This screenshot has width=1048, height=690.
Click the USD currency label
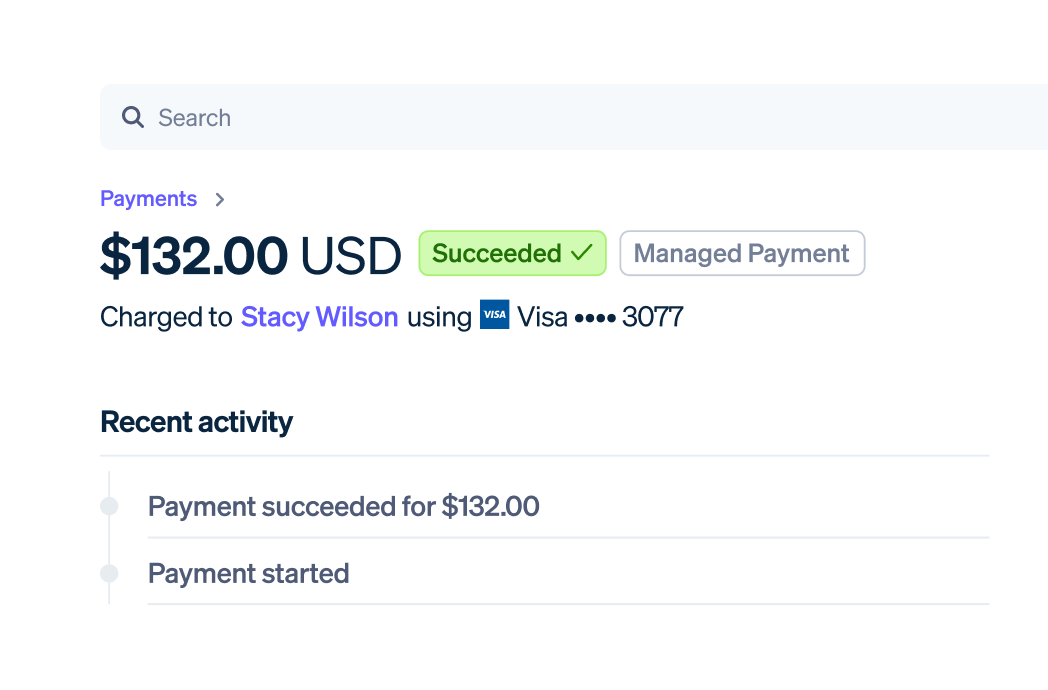click(352, 255)
